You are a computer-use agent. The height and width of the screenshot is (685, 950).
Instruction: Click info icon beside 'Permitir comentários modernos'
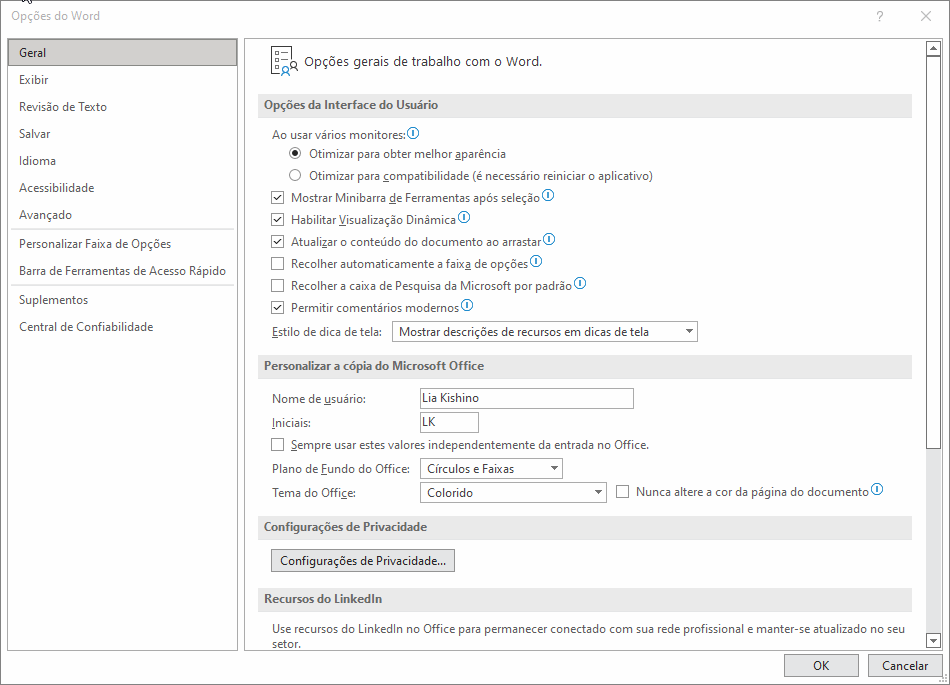tap(467, 305)
